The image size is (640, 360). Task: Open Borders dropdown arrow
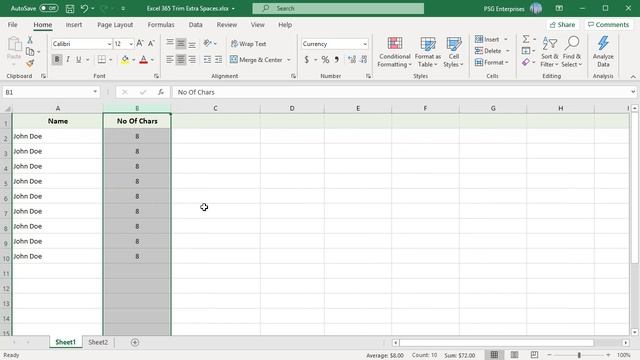[x=110, y=60]
